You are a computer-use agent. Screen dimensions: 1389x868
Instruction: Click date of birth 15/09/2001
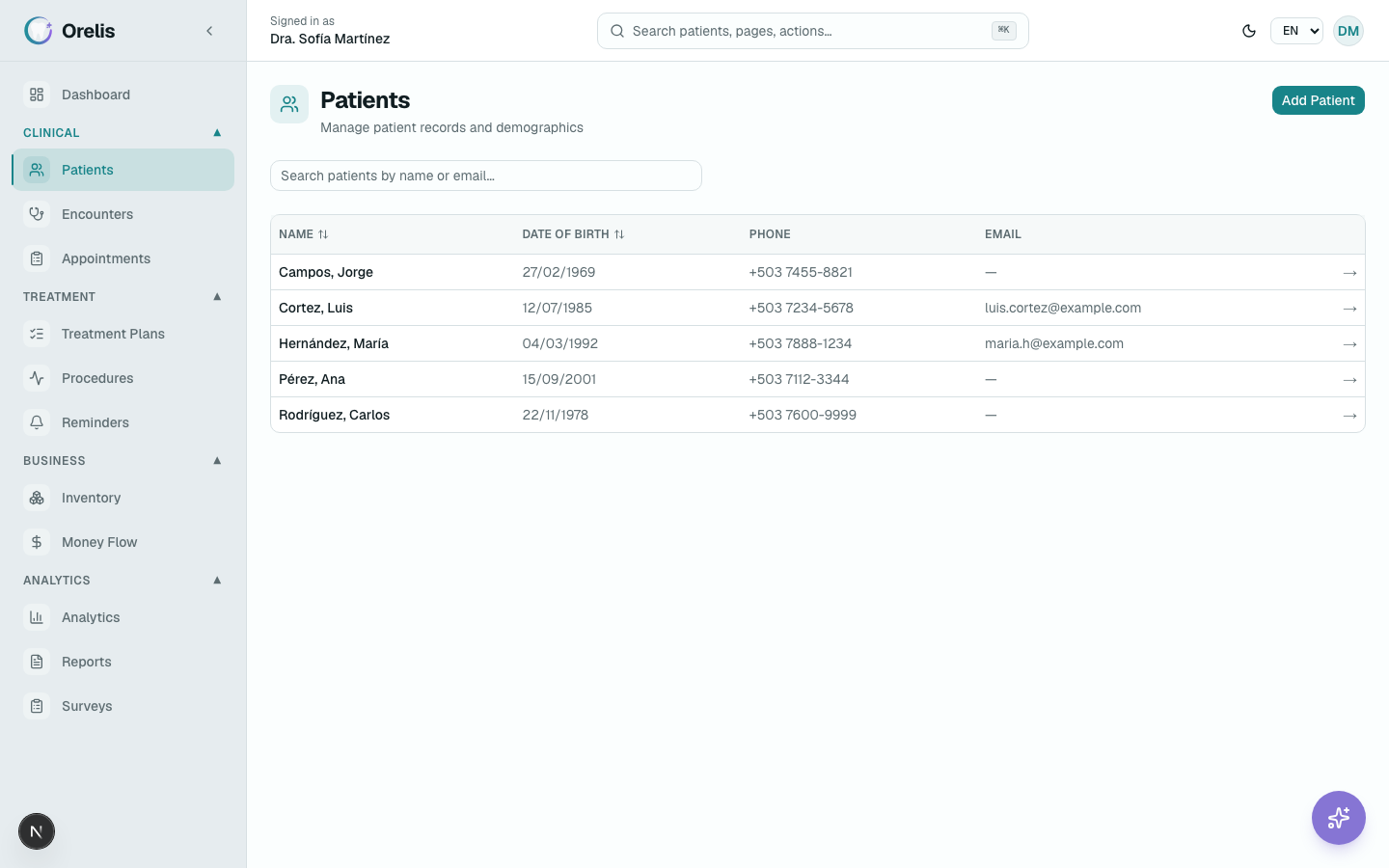tap(559, 379)
